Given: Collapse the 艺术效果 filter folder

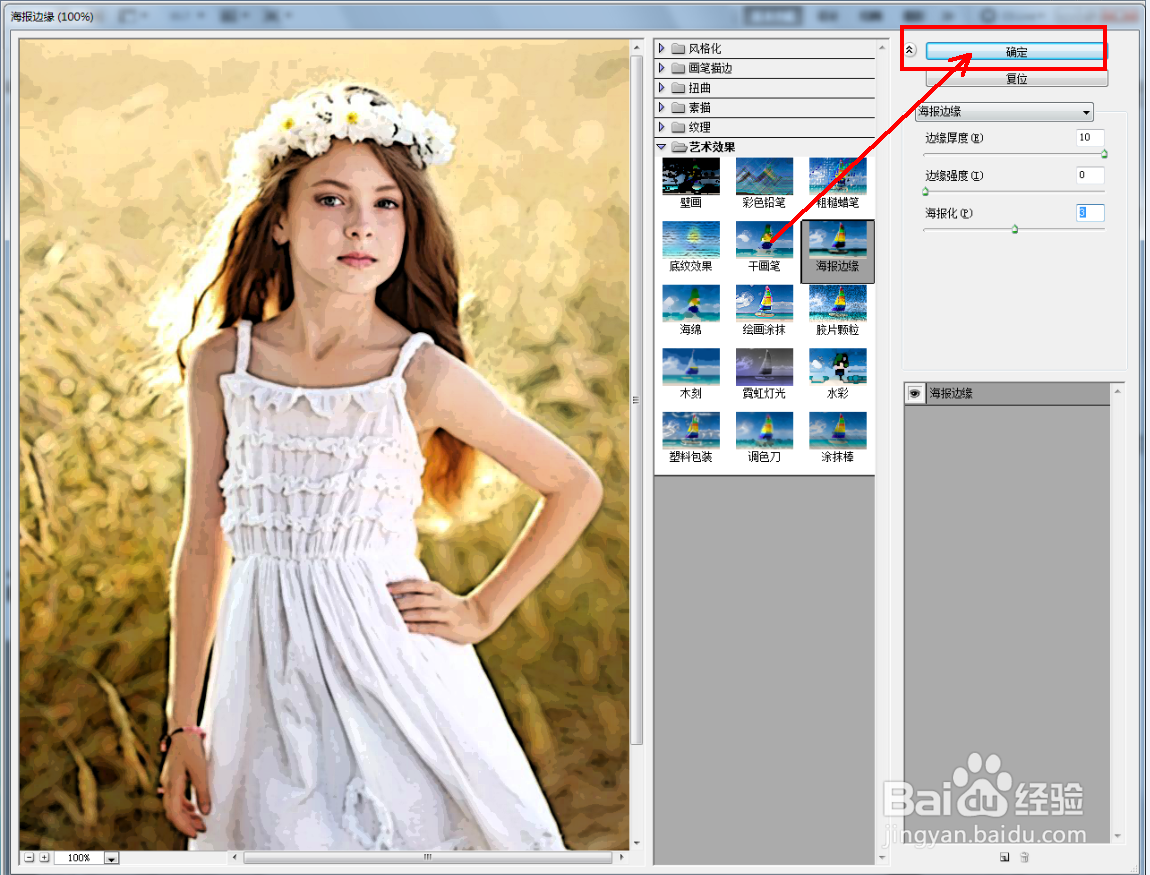Looking at the screenshot, I should (662, 147).
